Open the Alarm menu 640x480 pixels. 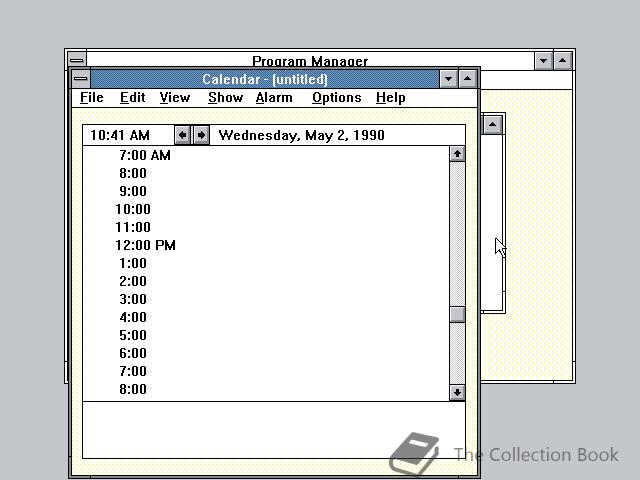pyautogui.click(x=274, y=98)
